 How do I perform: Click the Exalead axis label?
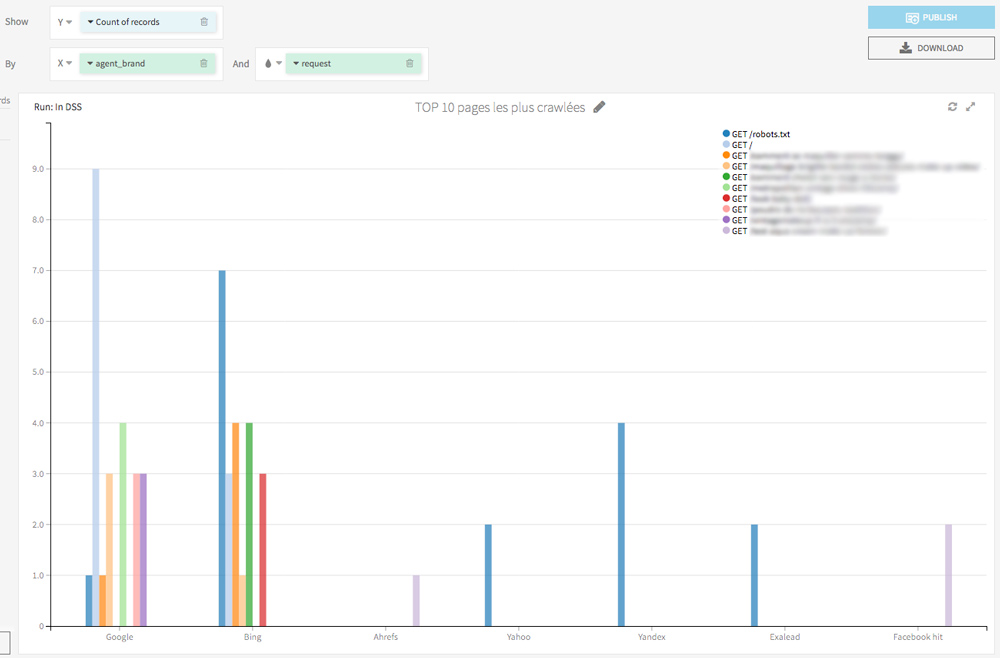(784, 637)
